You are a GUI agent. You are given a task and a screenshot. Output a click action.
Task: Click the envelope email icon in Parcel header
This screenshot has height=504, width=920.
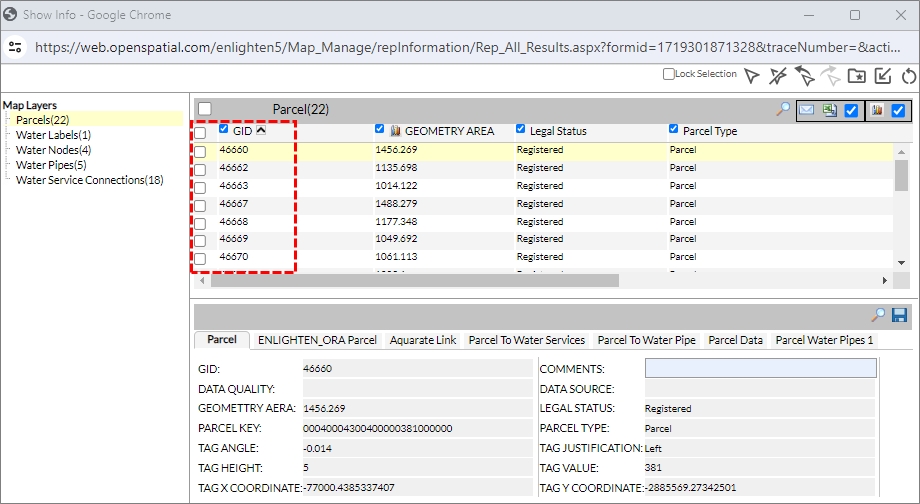(807, 110)
